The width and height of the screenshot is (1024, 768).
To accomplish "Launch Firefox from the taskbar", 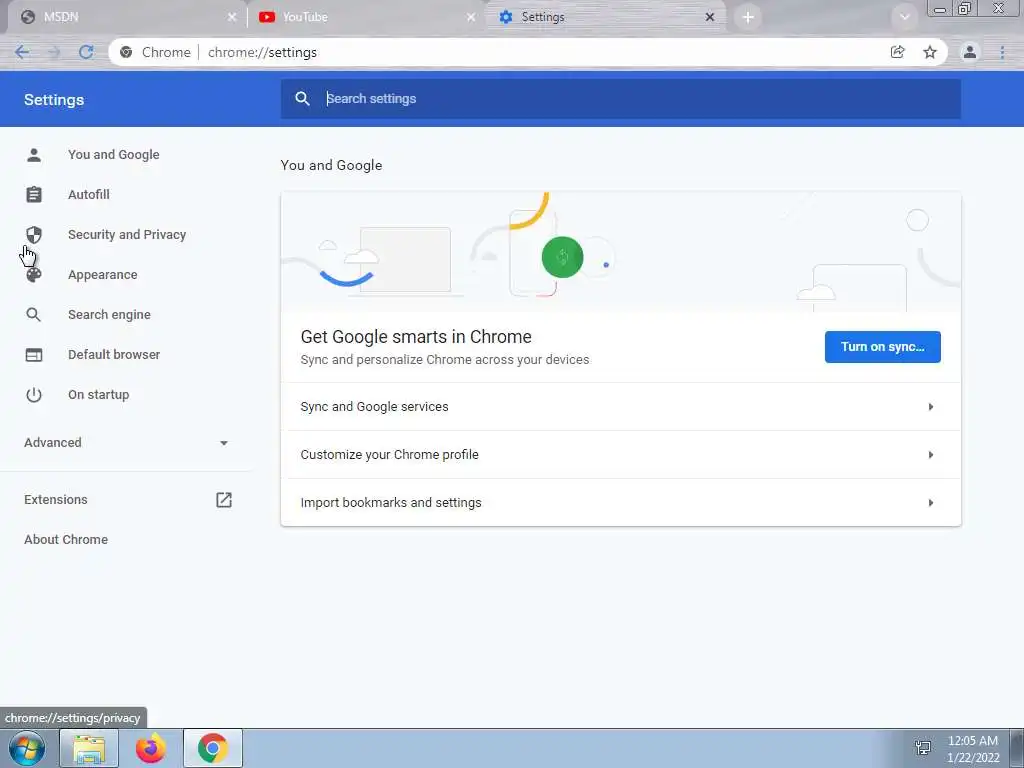I will (x=151, y=748).
